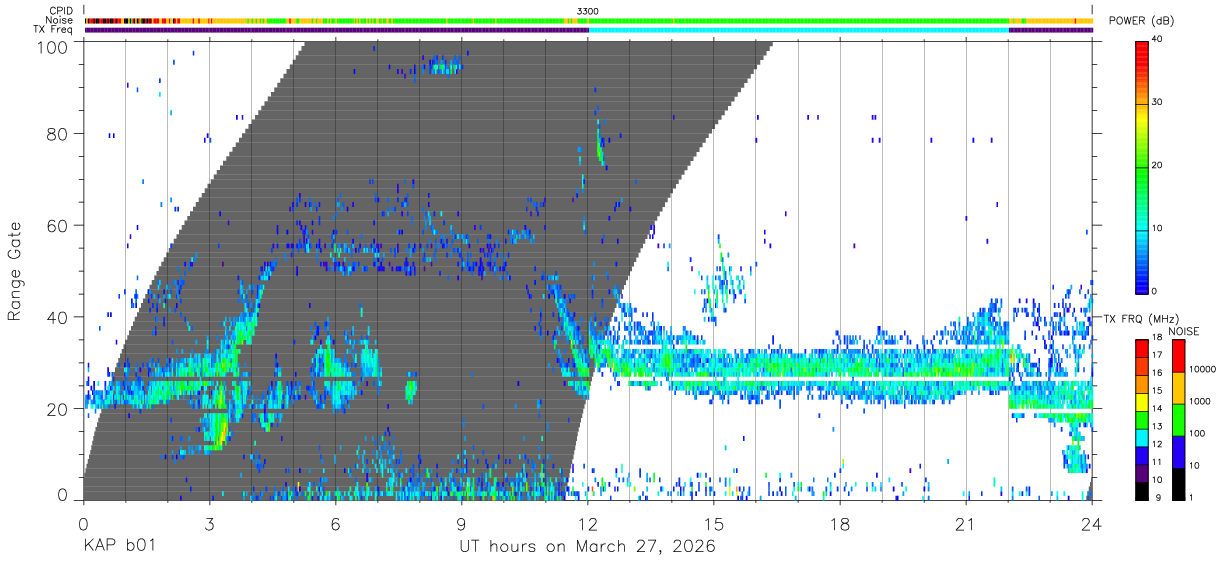Pick the yellow 14–15 MHz swatch in TX FRQ legend

(1141, 400)
